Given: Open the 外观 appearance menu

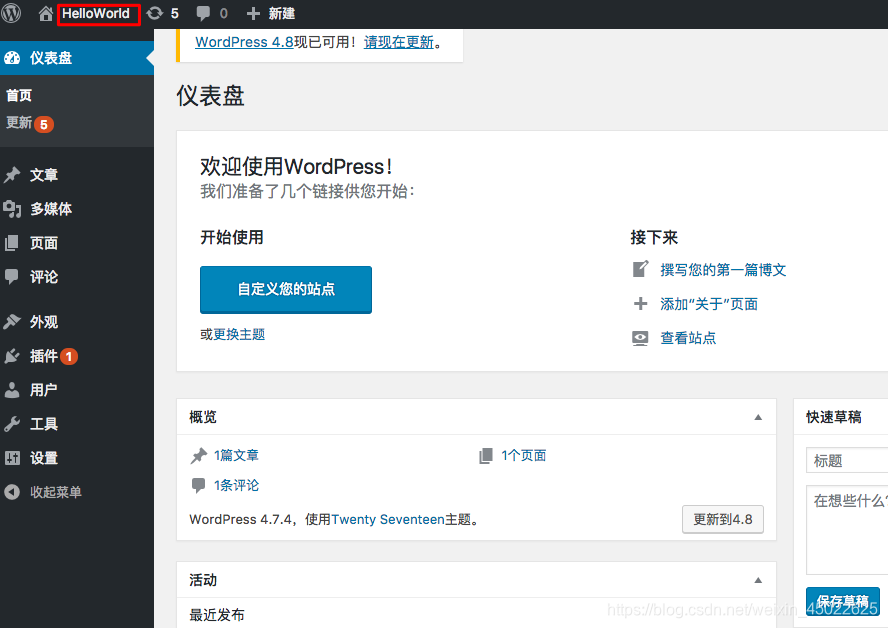Looking at the screenshot, I should (44, 322).
